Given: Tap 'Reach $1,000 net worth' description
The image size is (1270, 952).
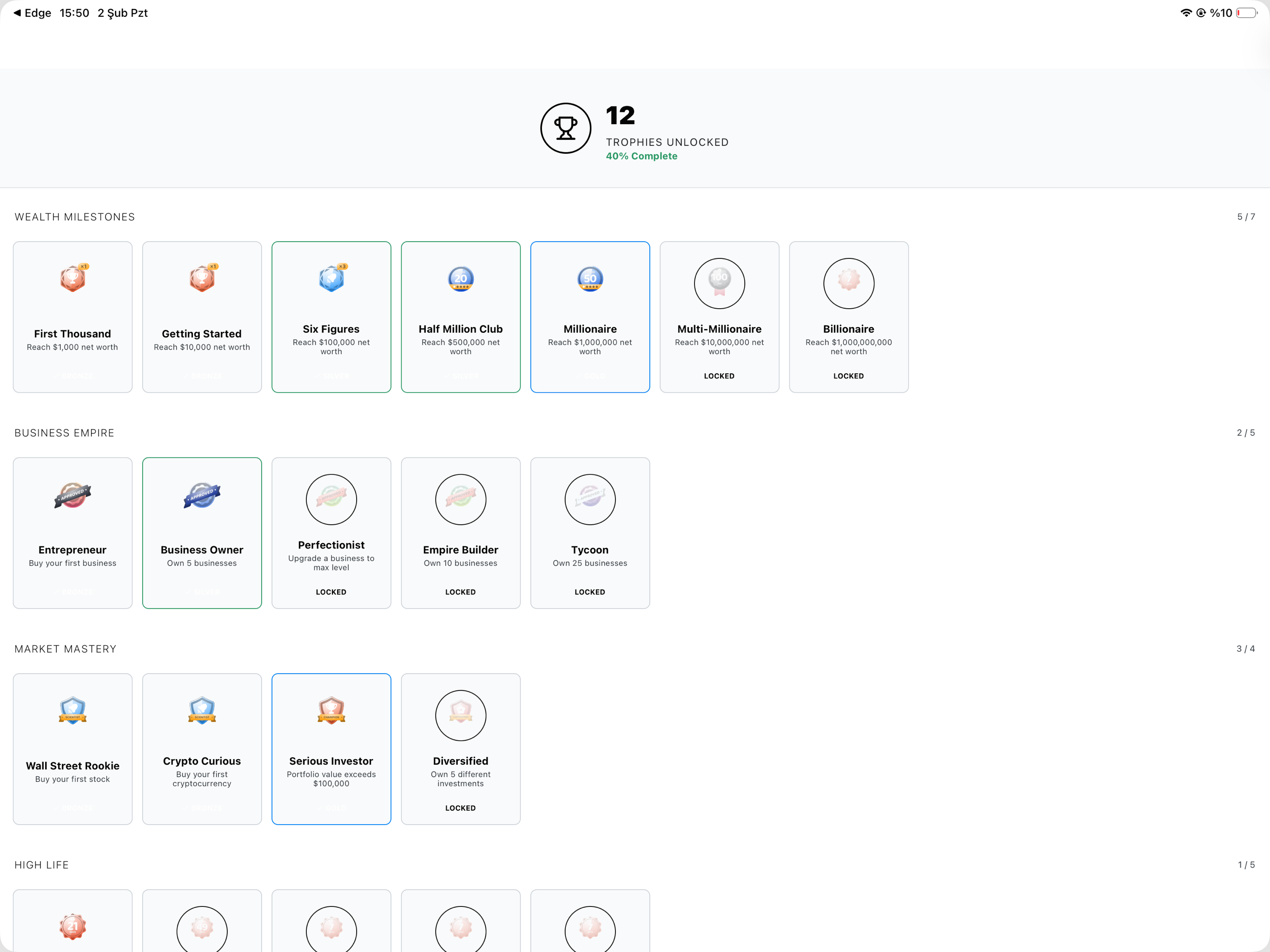Looking at the screenshot, I should point(73,347).
